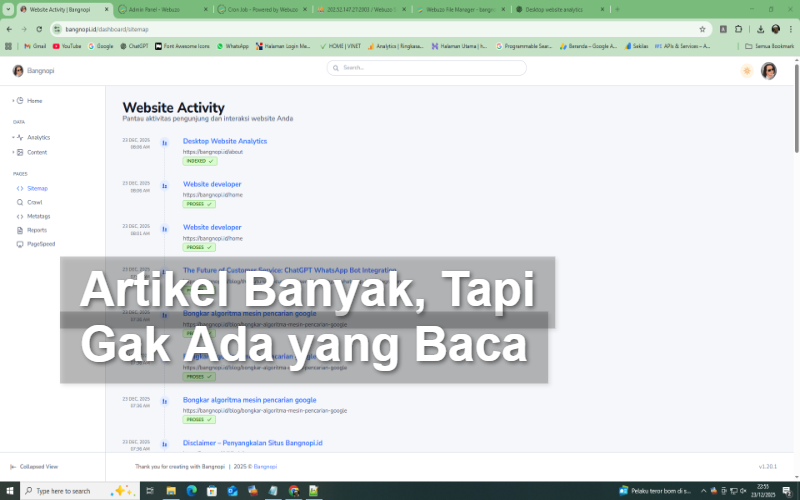
Task: Open the user avatar at top right
Action: (x=768, y=71)
